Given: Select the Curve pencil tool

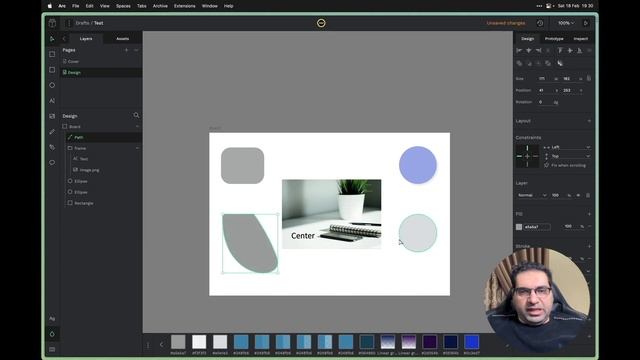Looking at the screenshot, I should pyautogui.click(x=52, y=132).
